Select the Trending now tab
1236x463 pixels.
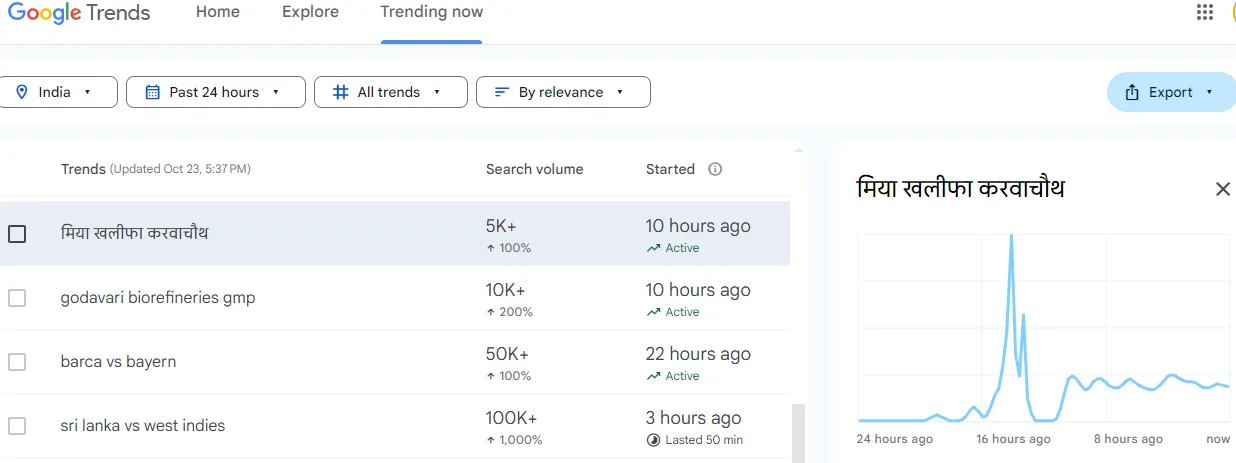(432, 12)
